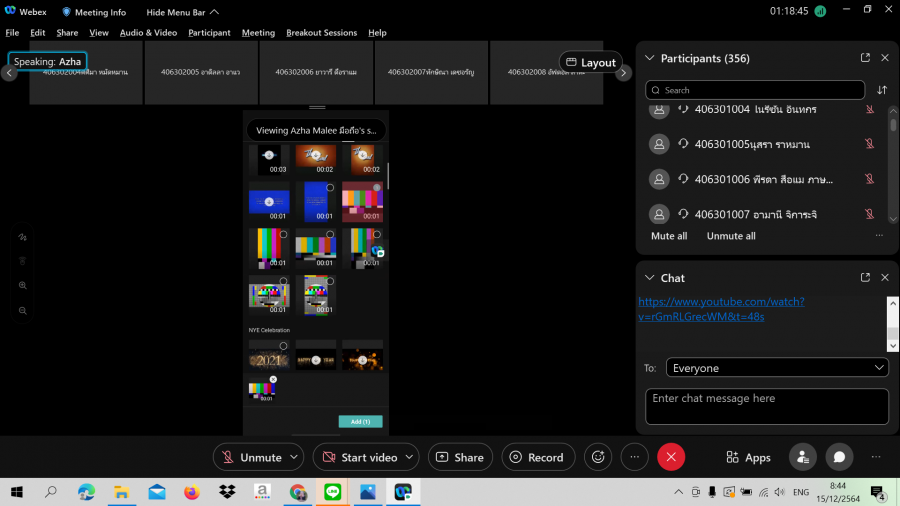Screen dimensions: 900x506
Task: Collapse the Chat panel chevron
Action: [649, 278]
